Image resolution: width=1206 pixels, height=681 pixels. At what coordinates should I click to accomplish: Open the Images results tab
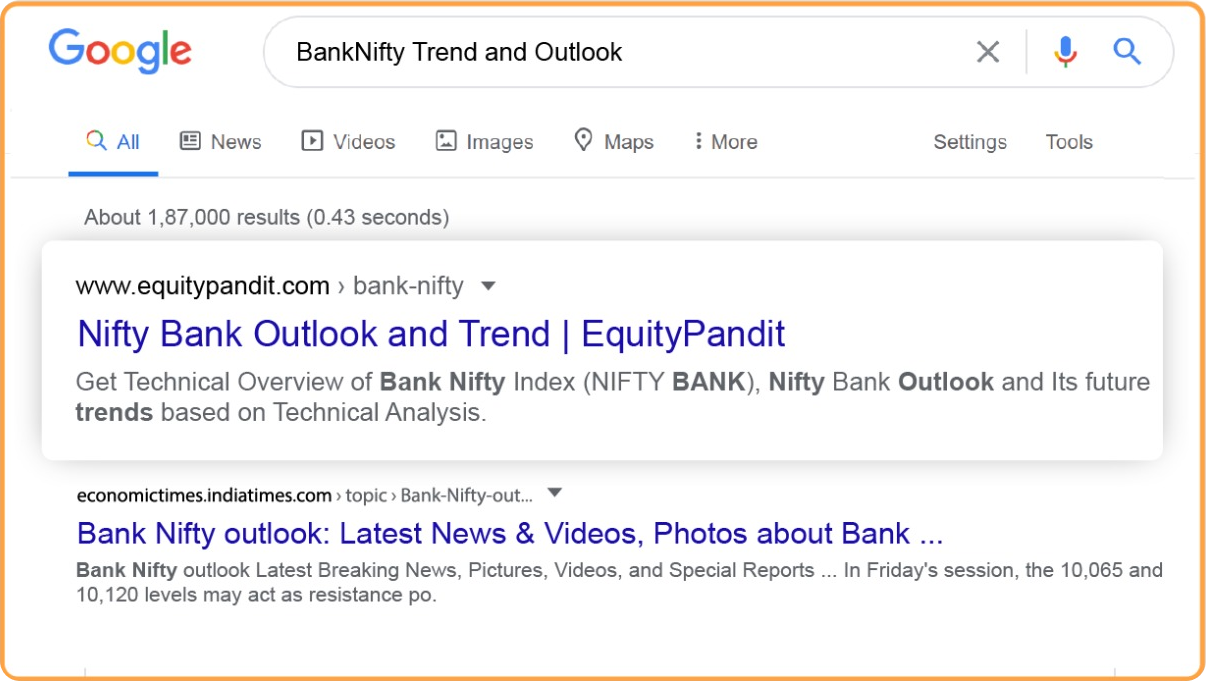pos(485,142)
